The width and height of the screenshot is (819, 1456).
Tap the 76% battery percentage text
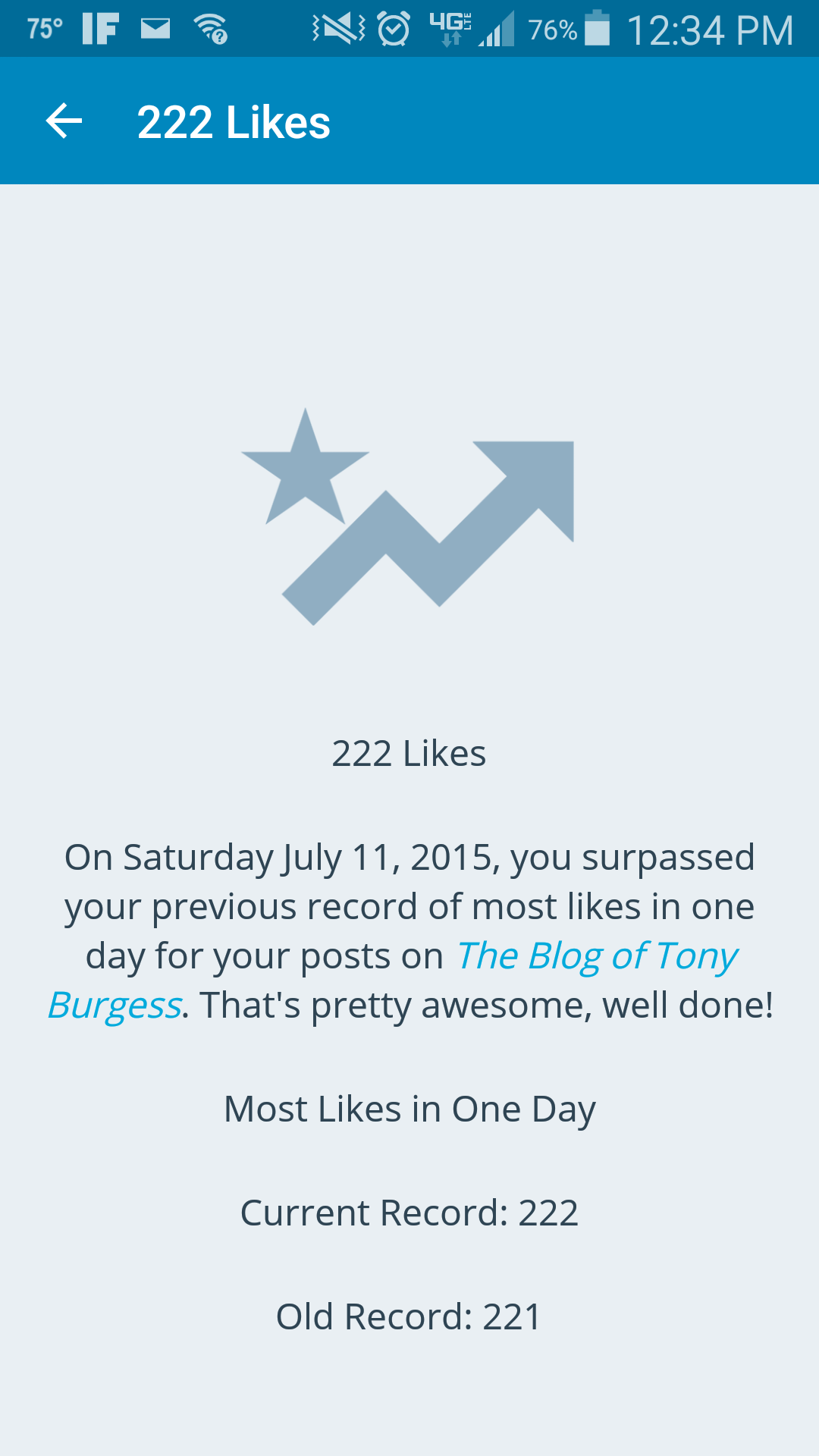[x=552, y=30]
